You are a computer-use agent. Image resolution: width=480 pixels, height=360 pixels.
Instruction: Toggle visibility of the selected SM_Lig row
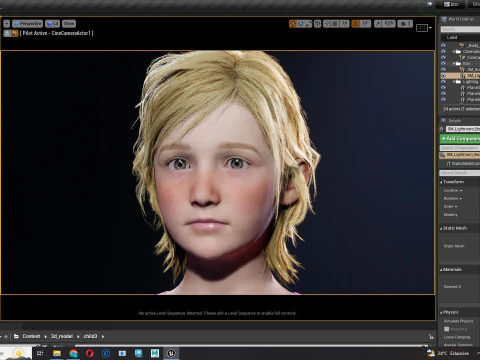point(443,76)
